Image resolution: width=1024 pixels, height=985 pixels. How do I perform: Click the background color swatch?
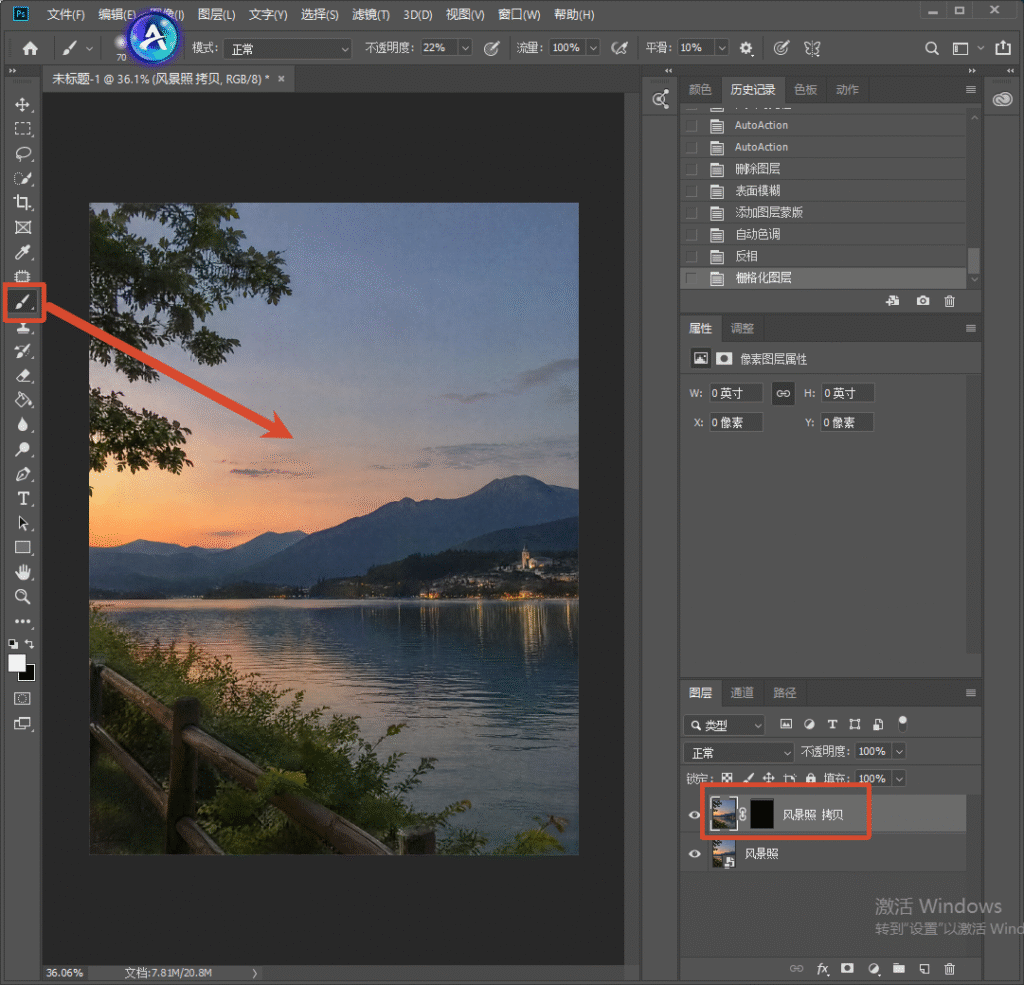(x=29, y=673)
